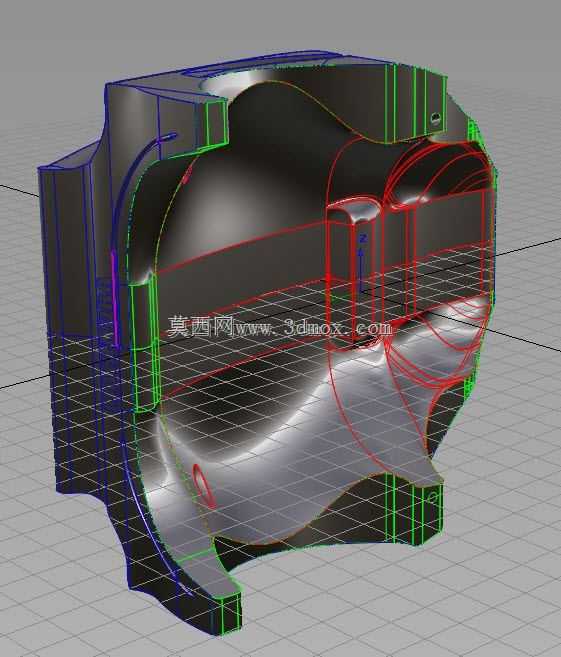The image size is (561, 657).
Task: Click the small dark hole on upper-right green block
Action: point(436,119)
